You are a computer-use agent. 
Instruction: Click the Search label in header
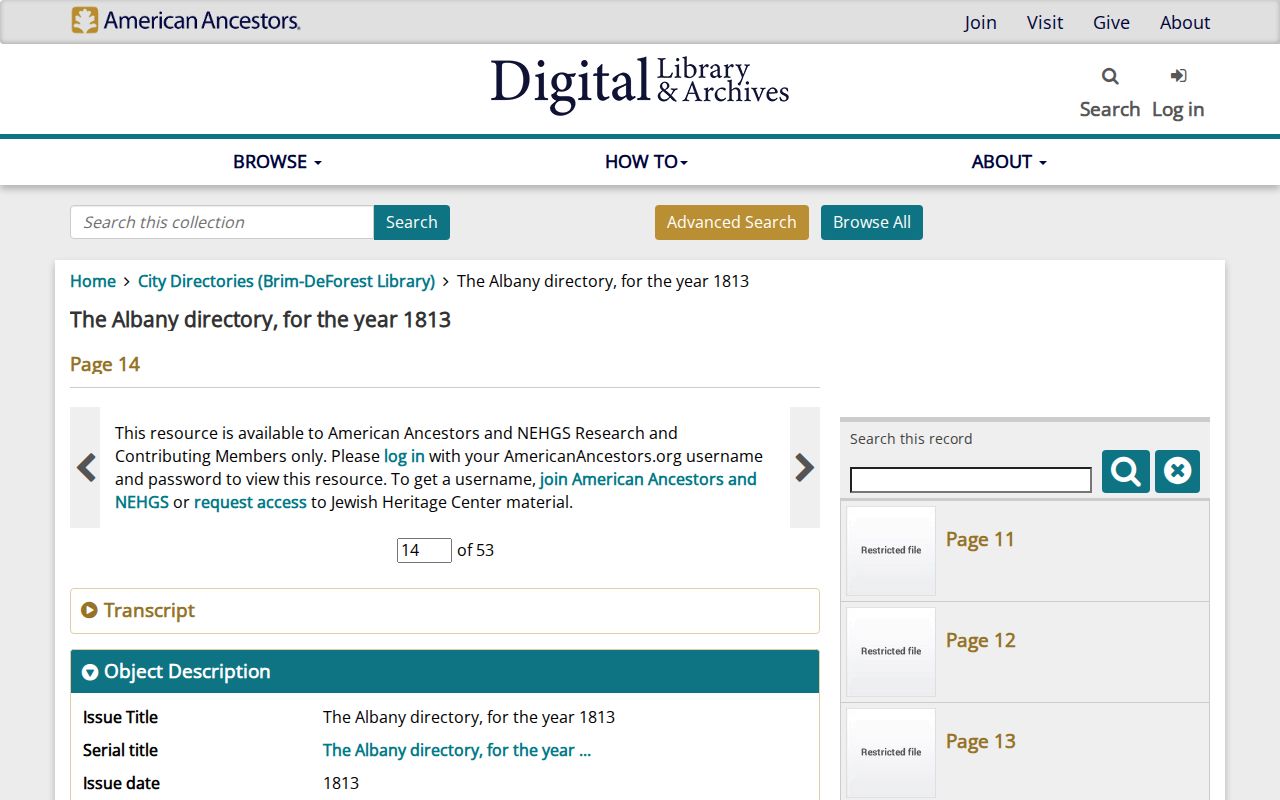[1110, 109]
